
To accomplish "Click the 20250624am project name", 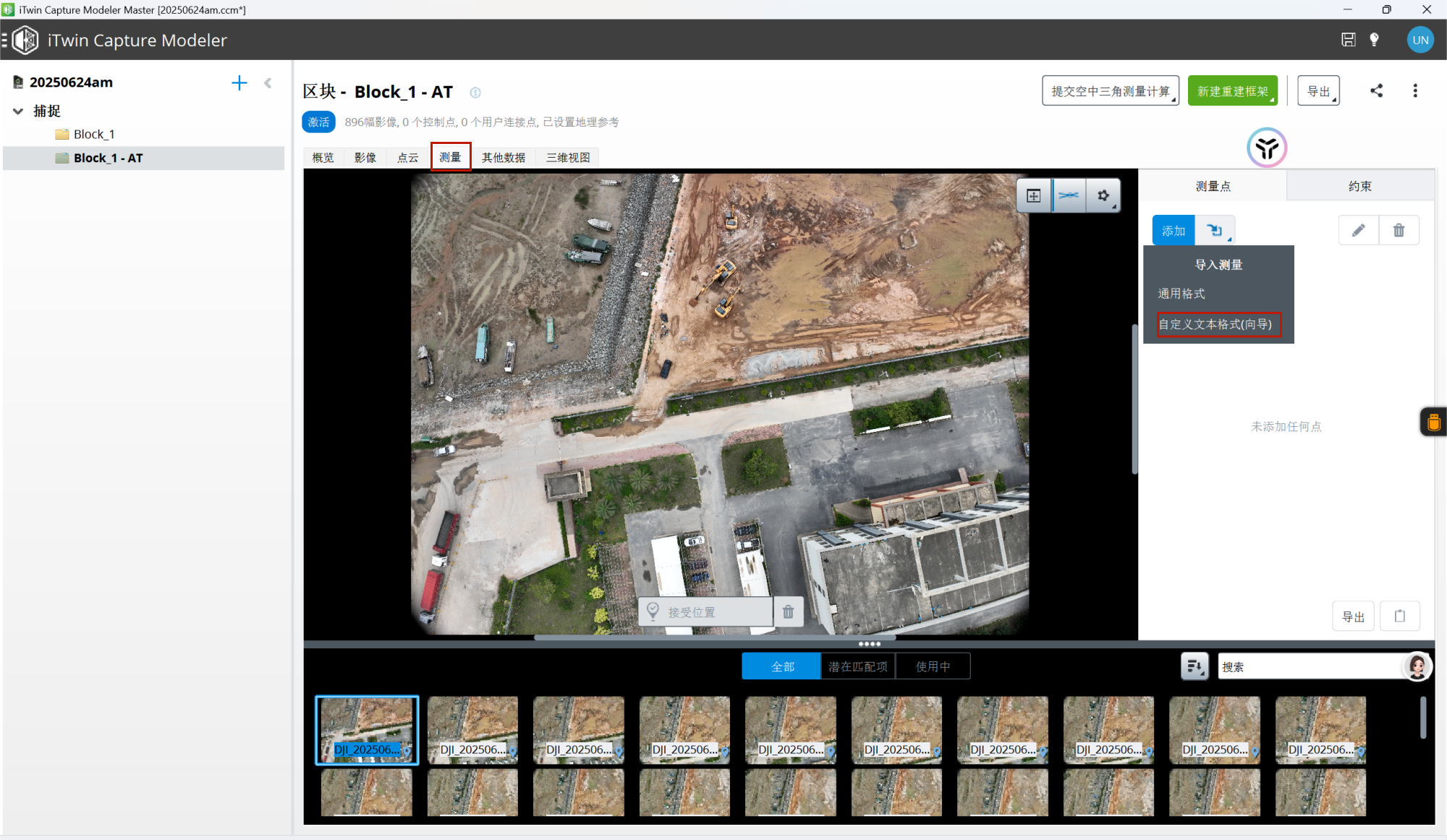I will tap(71, 82).
